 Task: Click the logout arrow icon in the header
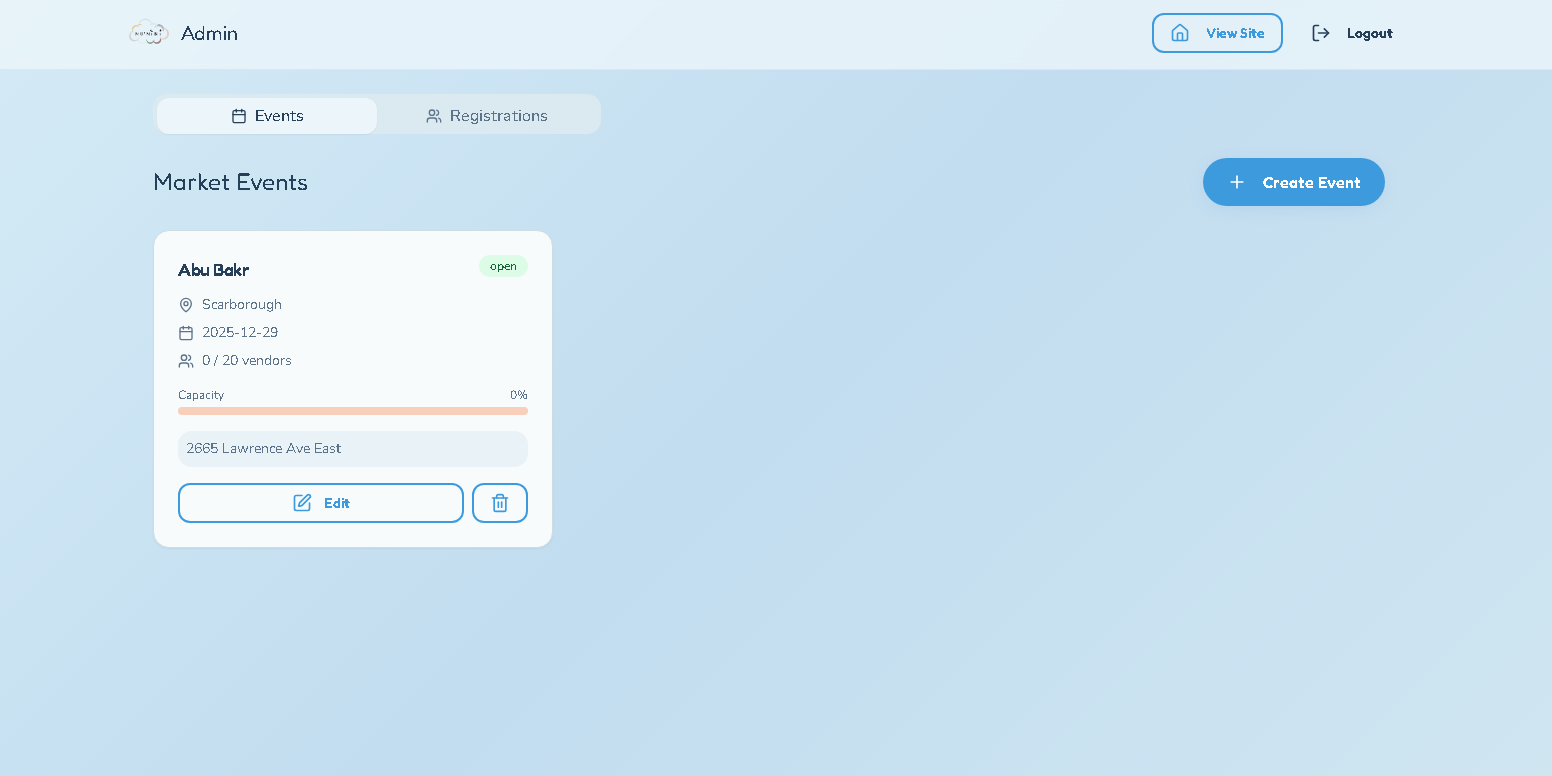click(1321, 32)
